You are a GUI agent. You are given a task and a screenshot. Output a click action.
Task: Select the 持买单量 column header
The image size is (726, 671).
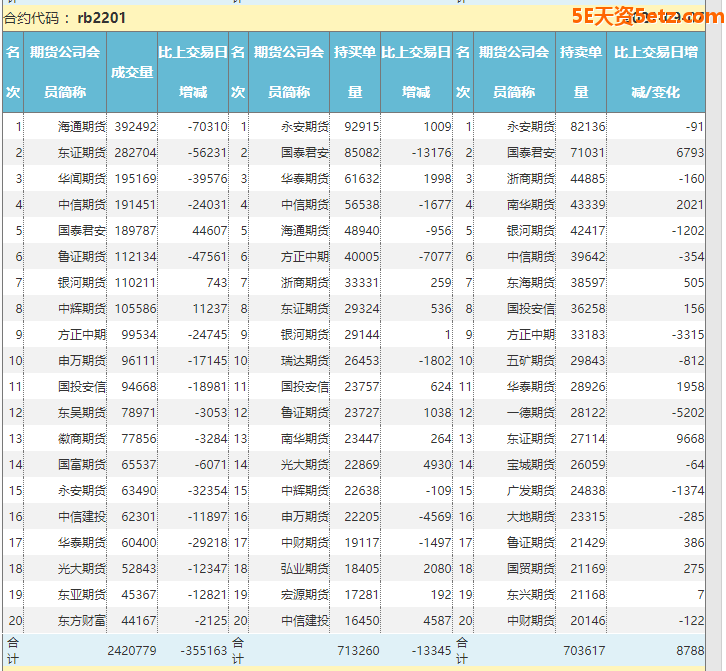tap(355, 72)
